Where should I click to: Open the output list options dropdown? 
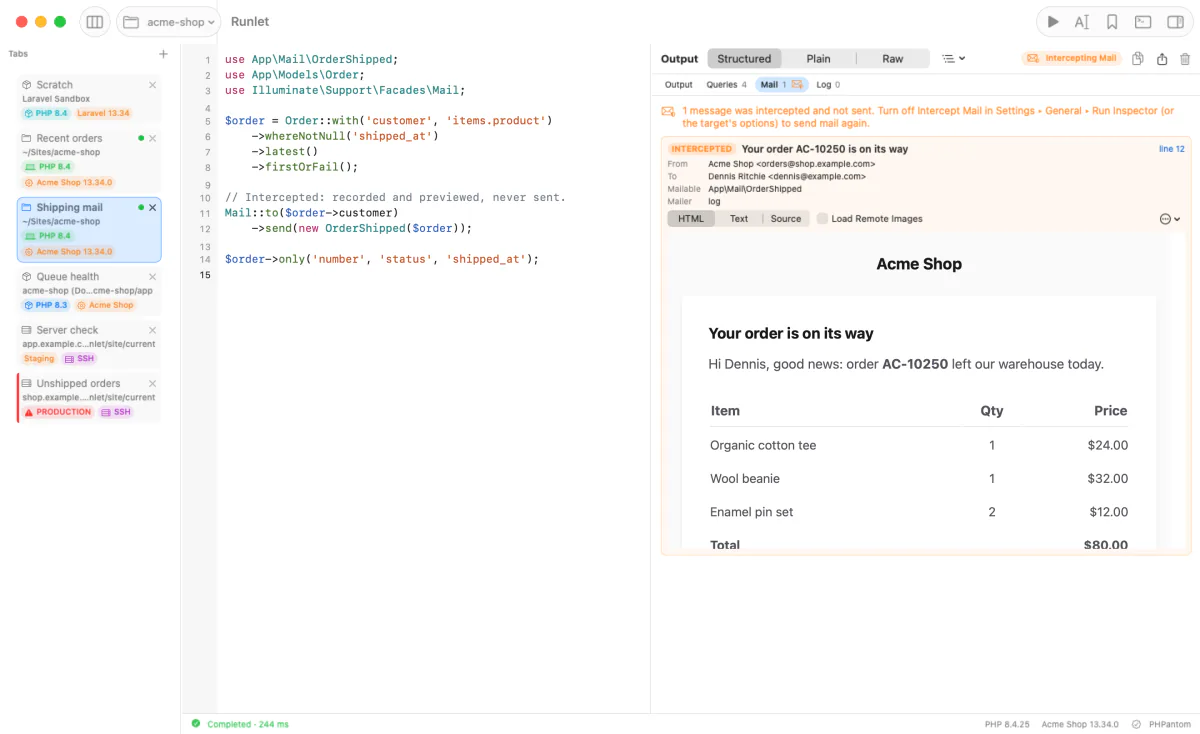[954, 59]
